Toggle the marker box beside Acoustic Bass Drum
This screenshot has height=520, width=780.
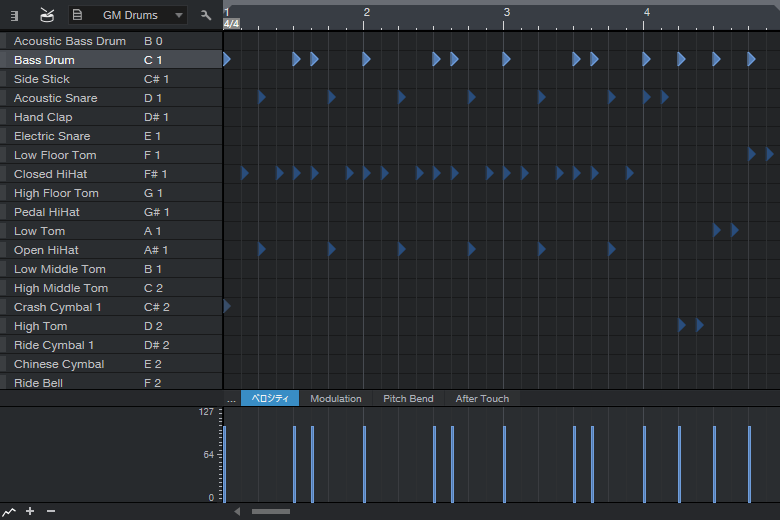click(x=3, y=41)
